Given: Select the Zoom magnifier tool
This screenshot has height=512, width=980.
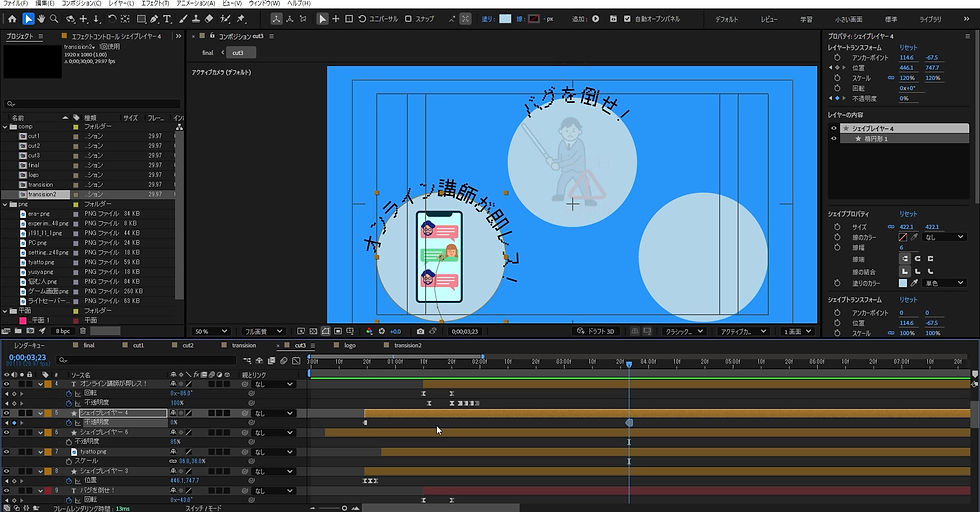Looking at the screenshot, I should pyautogui.click(x=54, y=19).
